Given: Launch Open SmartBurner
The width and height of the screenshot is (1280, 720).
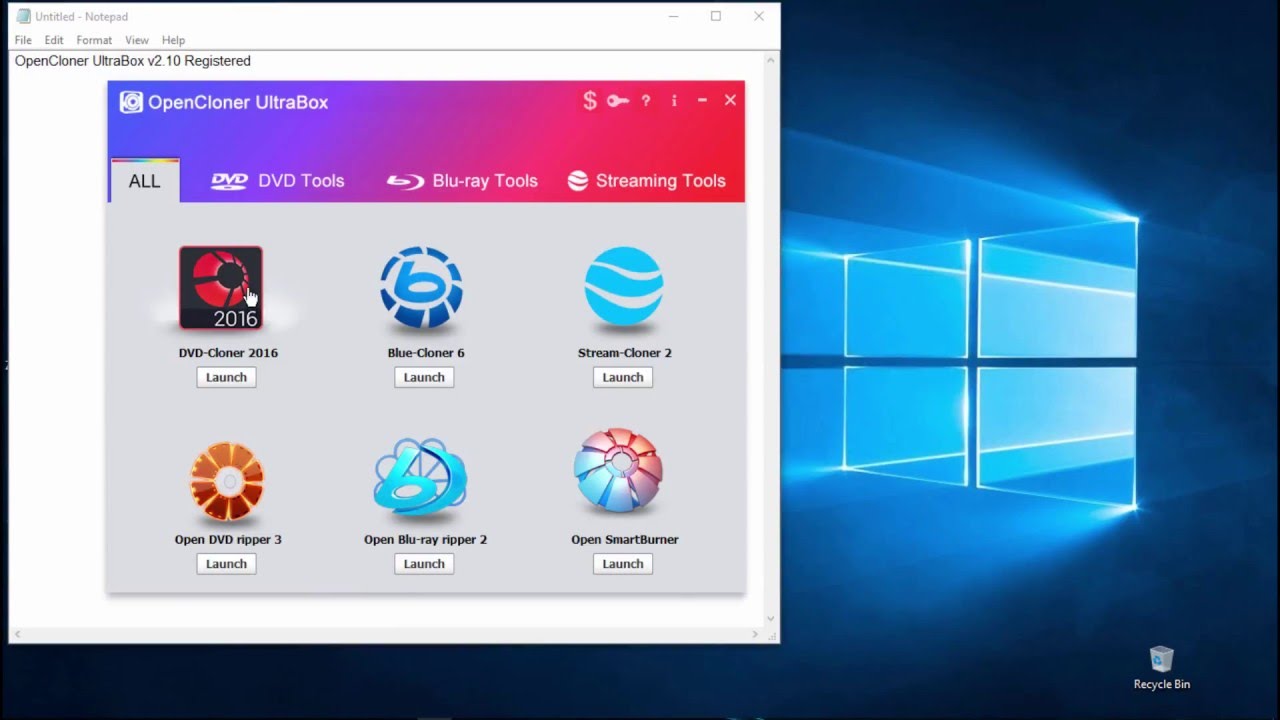Looking at the screenshot, I should tap(623, 564).
